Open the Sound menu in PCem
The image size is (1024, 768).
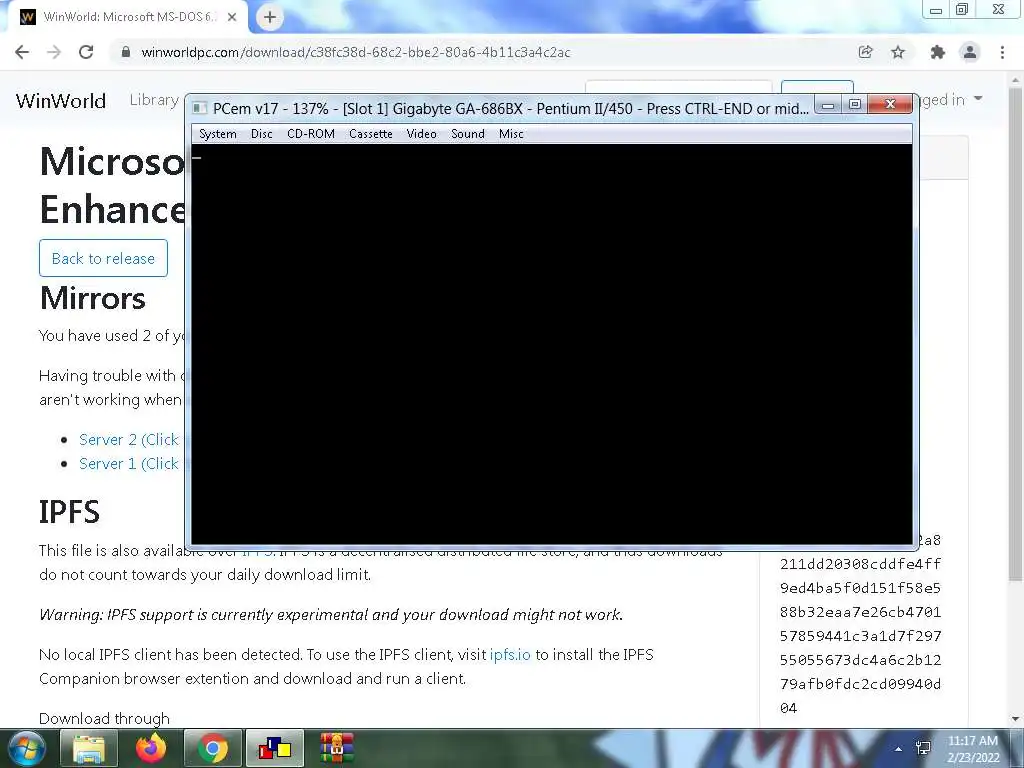point(468,134)
